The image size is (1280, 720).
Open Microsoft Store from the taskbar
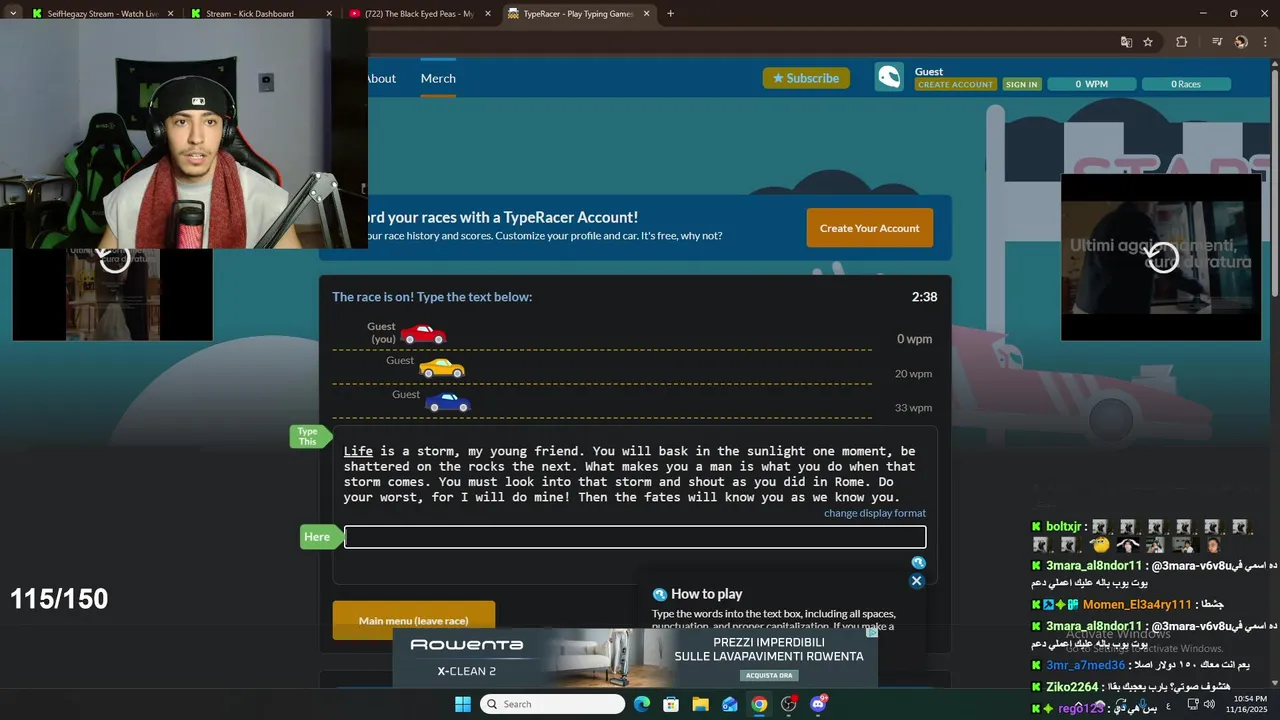[671, 704]
